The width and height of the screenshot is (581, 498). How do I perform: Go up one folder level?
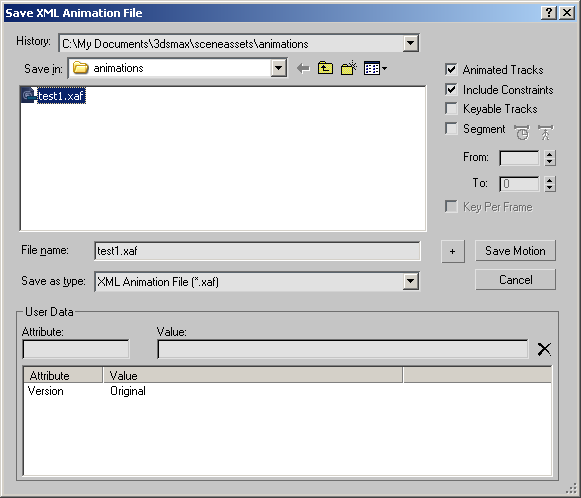pos(325,68)
